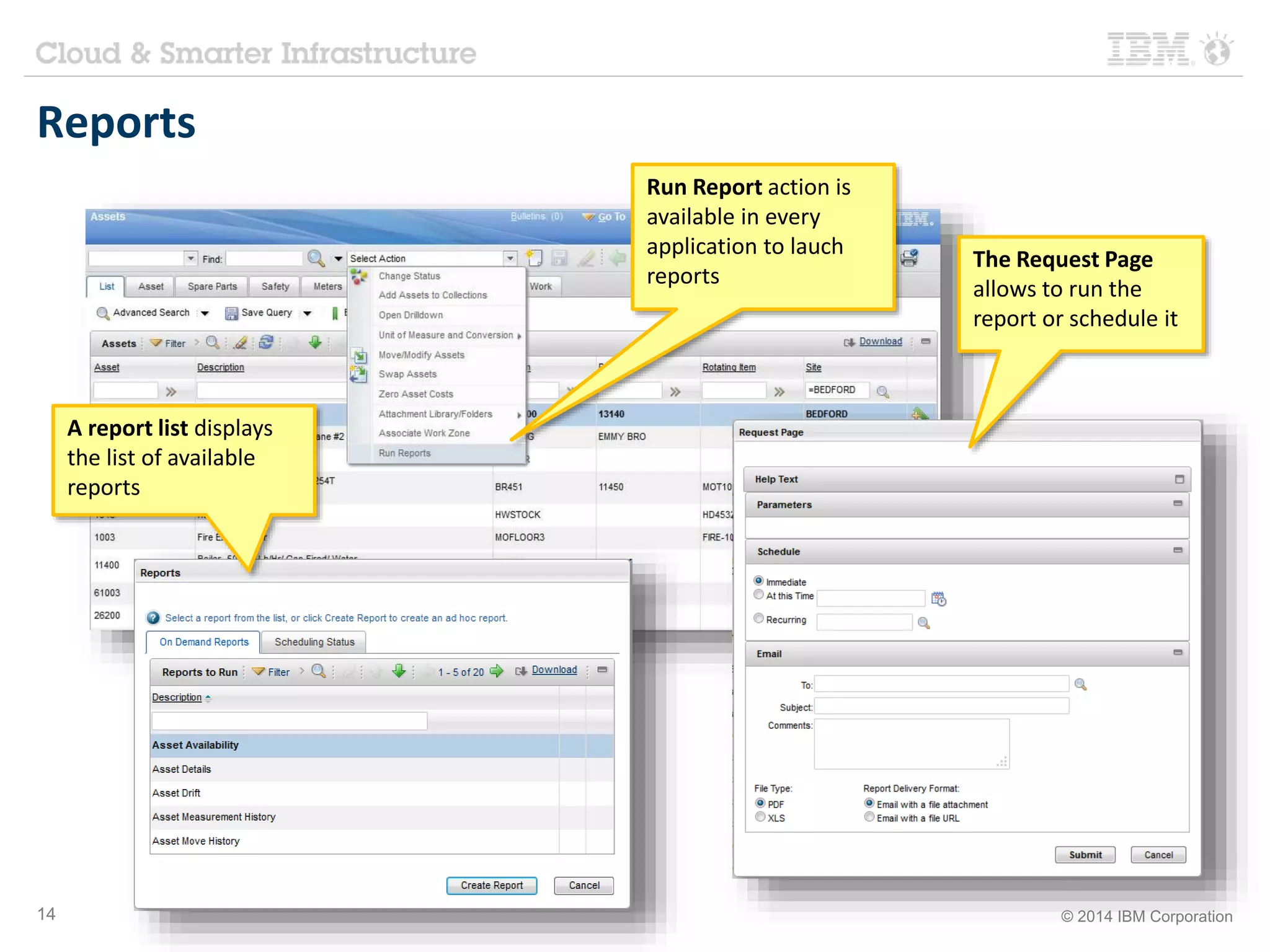Choose the XLS file type option
This screenshot has height=952, width=1270.
point(760,818)
